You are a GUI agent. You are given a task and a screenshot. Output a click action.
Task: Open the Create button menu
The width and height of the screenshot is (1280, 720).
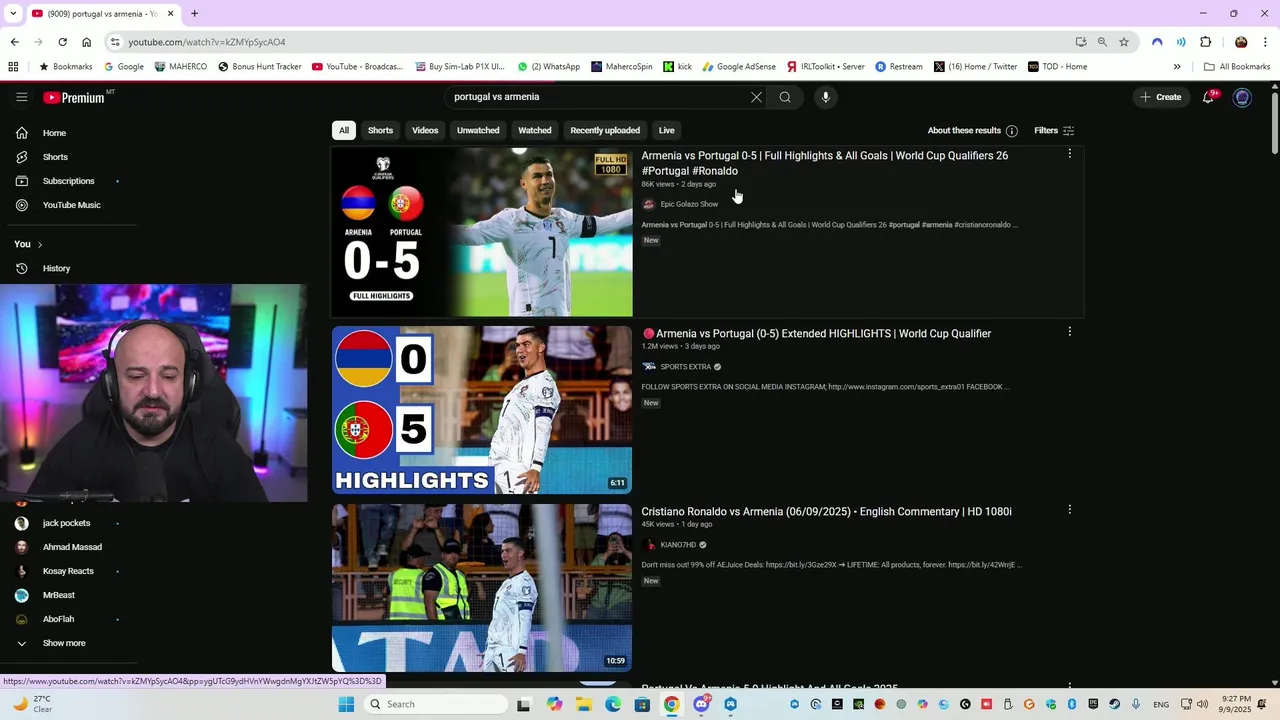coord(1160,97)
